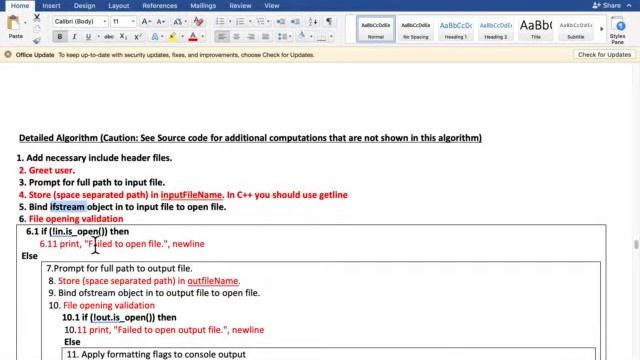
Task: Click the text effects outlined A icon
Action: tap(155, 37)
